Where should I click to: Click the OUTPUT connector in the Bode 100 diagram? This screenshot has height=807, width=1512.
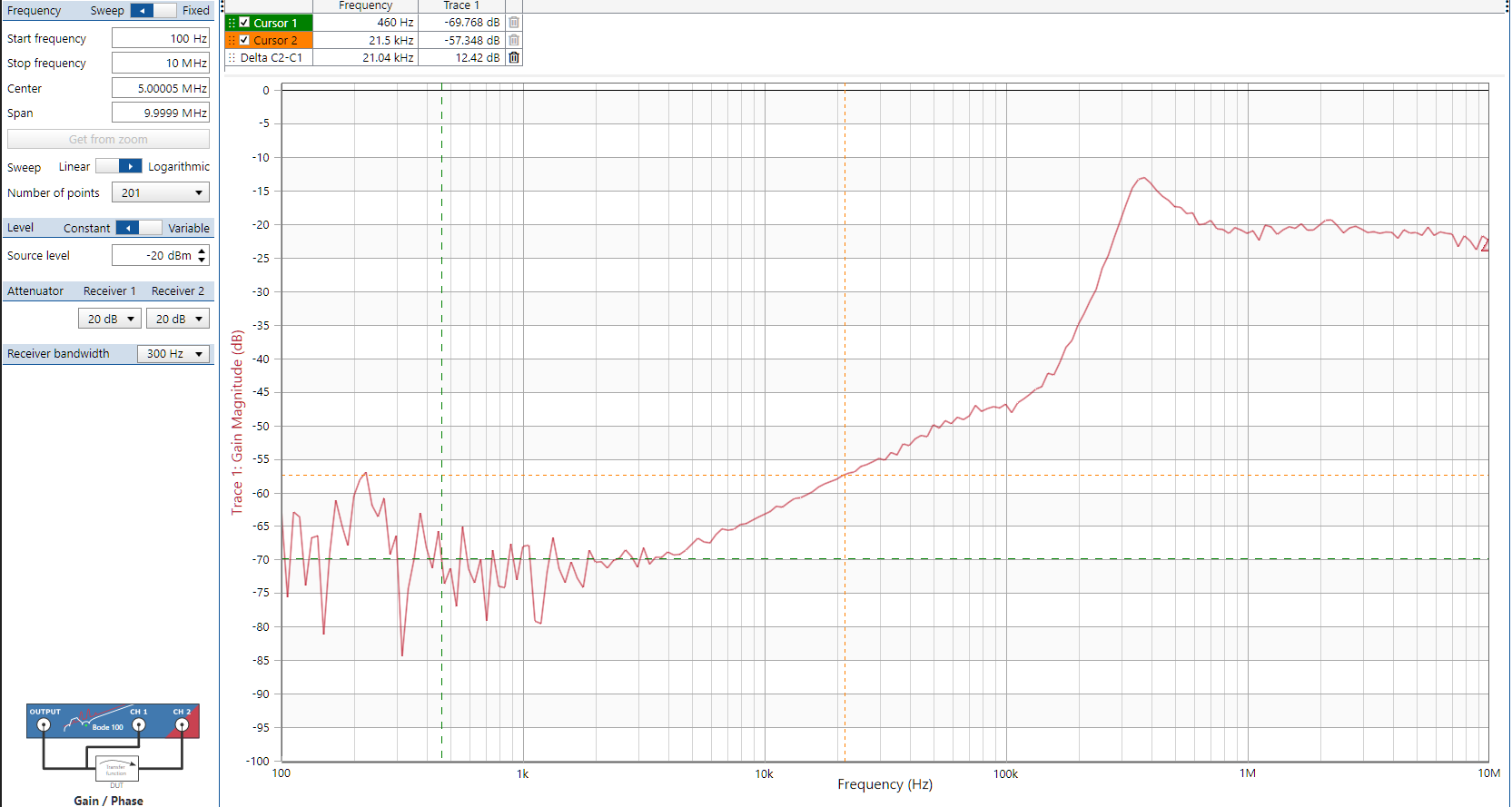coord(44,724)
